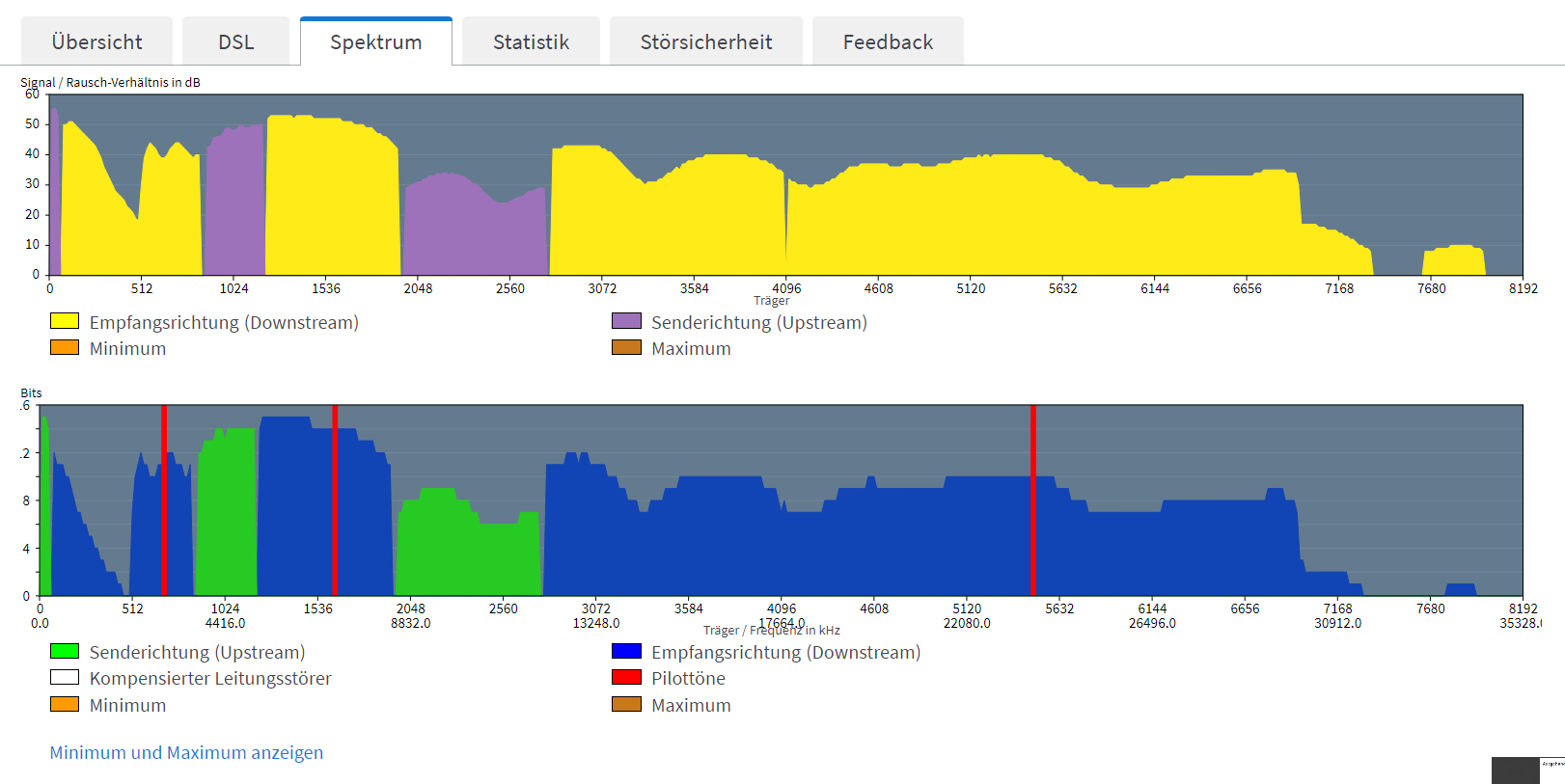The width and height of the screenshot is (1565, 784).
Task: Click purple Senderichtung (Upstream) swatch in SNR legend
Action: (626, 321)
